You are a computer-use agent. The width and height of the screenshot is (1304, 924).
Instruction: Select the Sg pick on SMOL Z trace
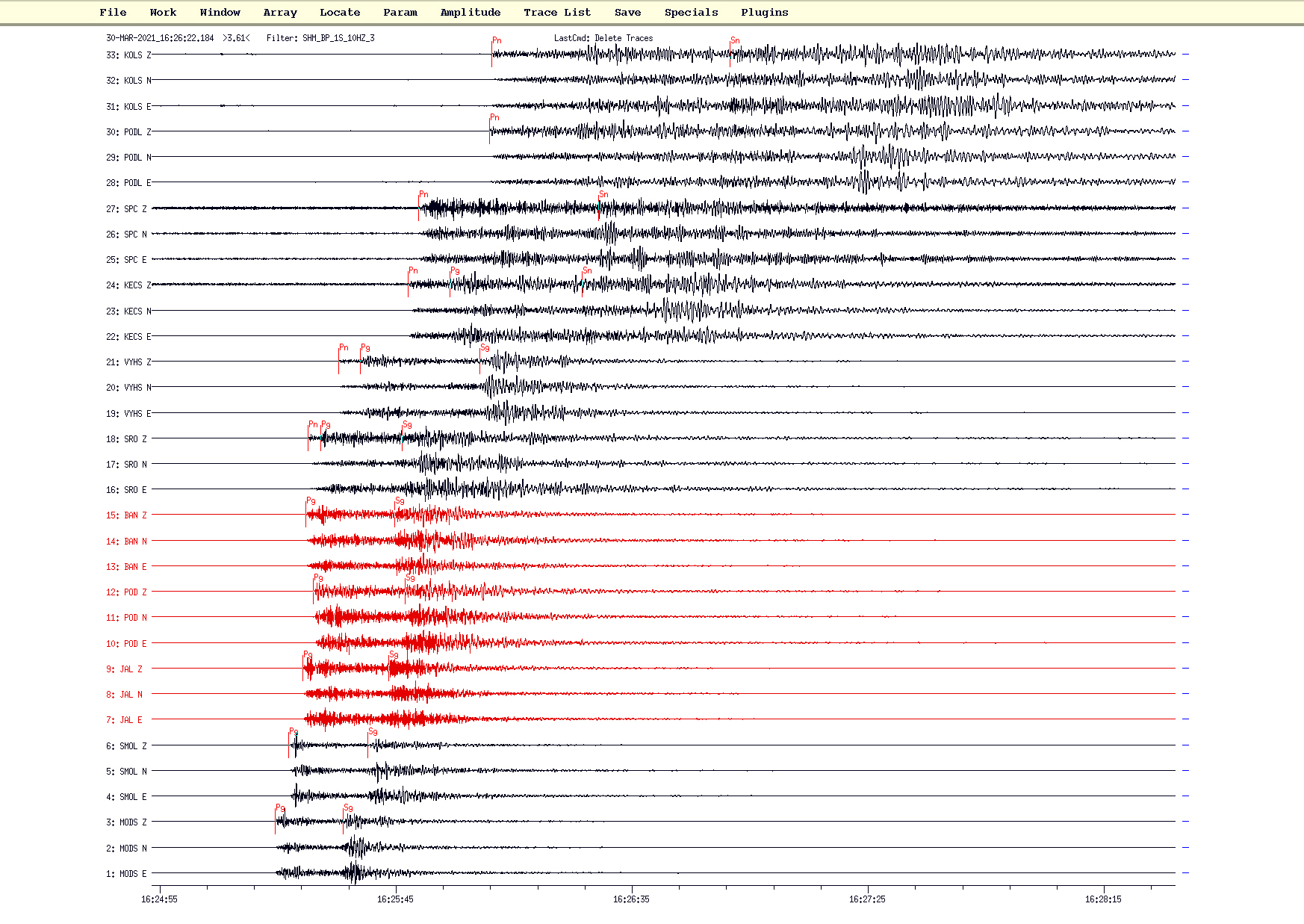pos(372,732)
